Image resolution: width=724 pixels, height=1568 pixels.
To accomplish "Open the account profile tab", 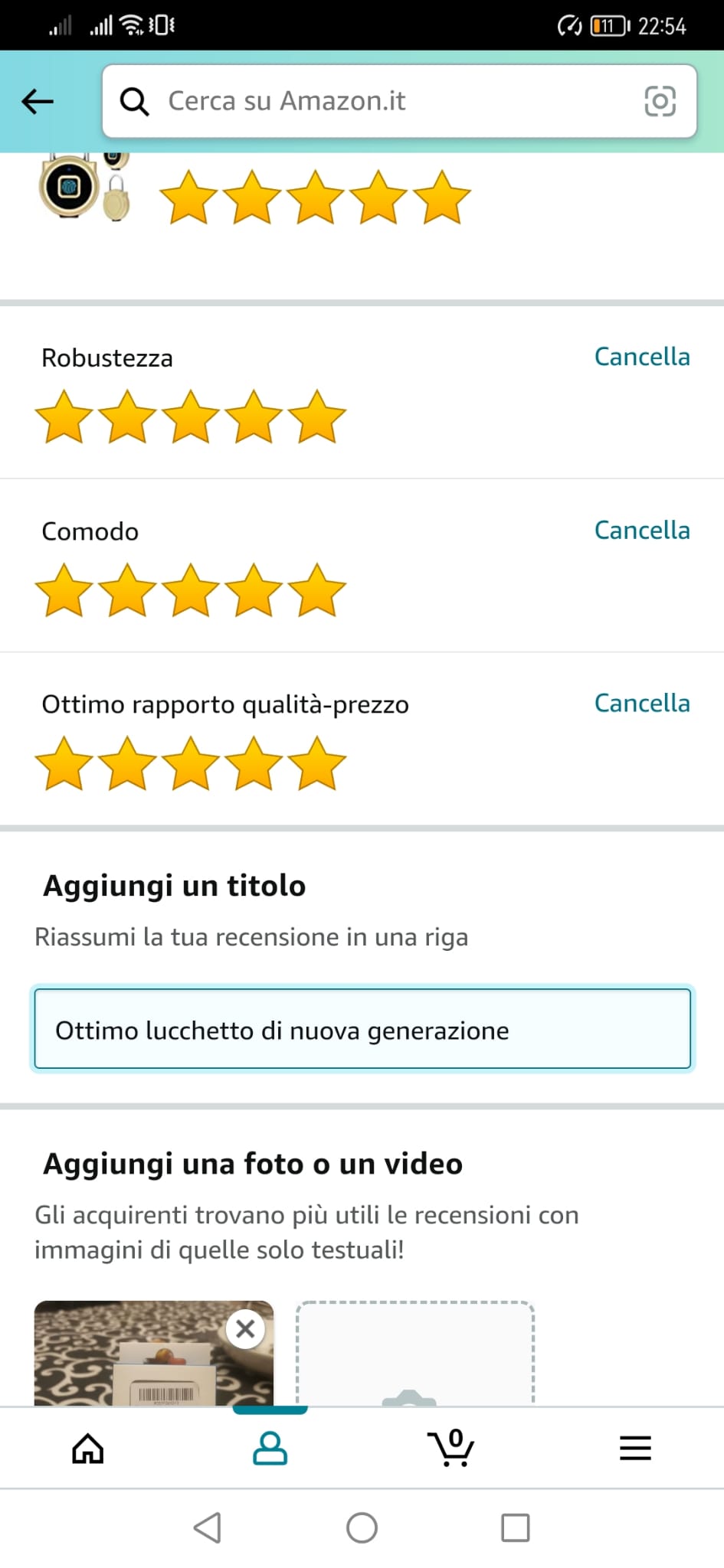I will tap(270, 1448).
